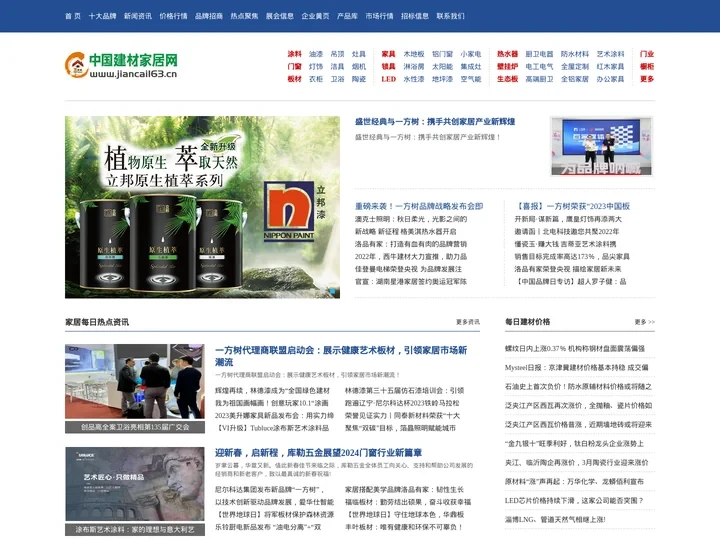Viewport: 720px width, 540px height.
Task: Open 全屋定制 category link
Action: [574, 67]
